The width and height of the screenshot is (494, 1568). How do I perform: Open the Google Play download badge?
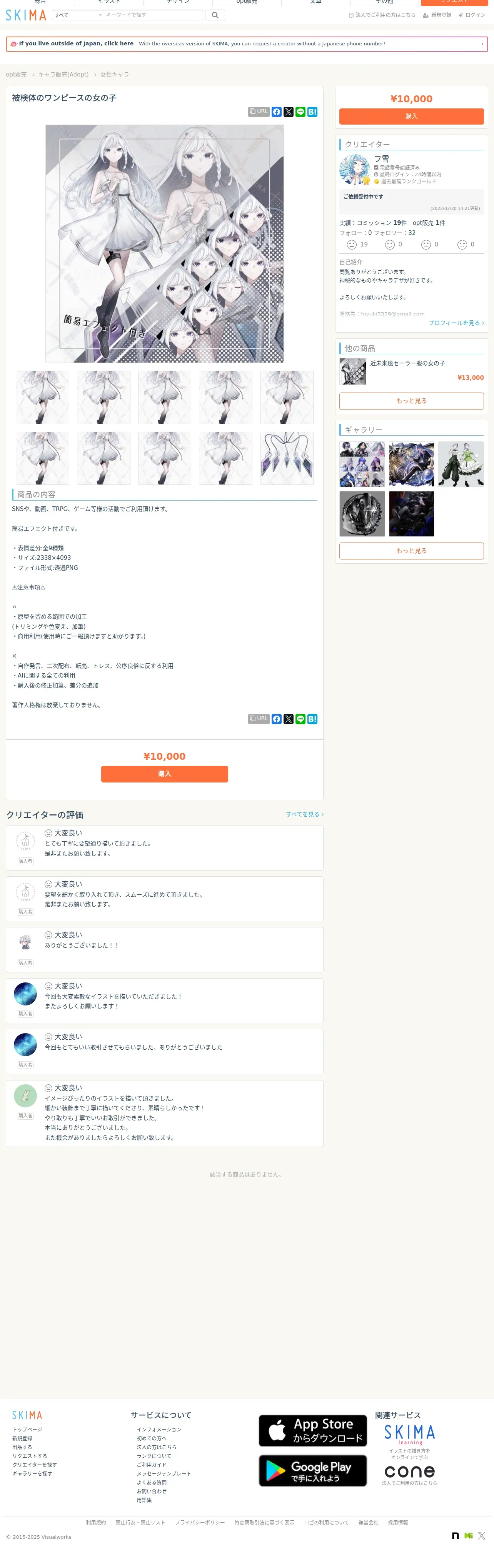312,1471
